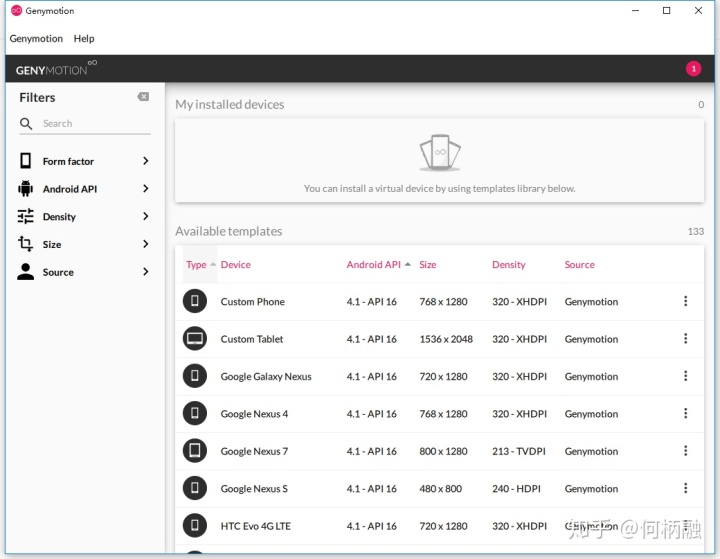Expand the Density filter chevron
720x559 pixels.
click(146, 216)
